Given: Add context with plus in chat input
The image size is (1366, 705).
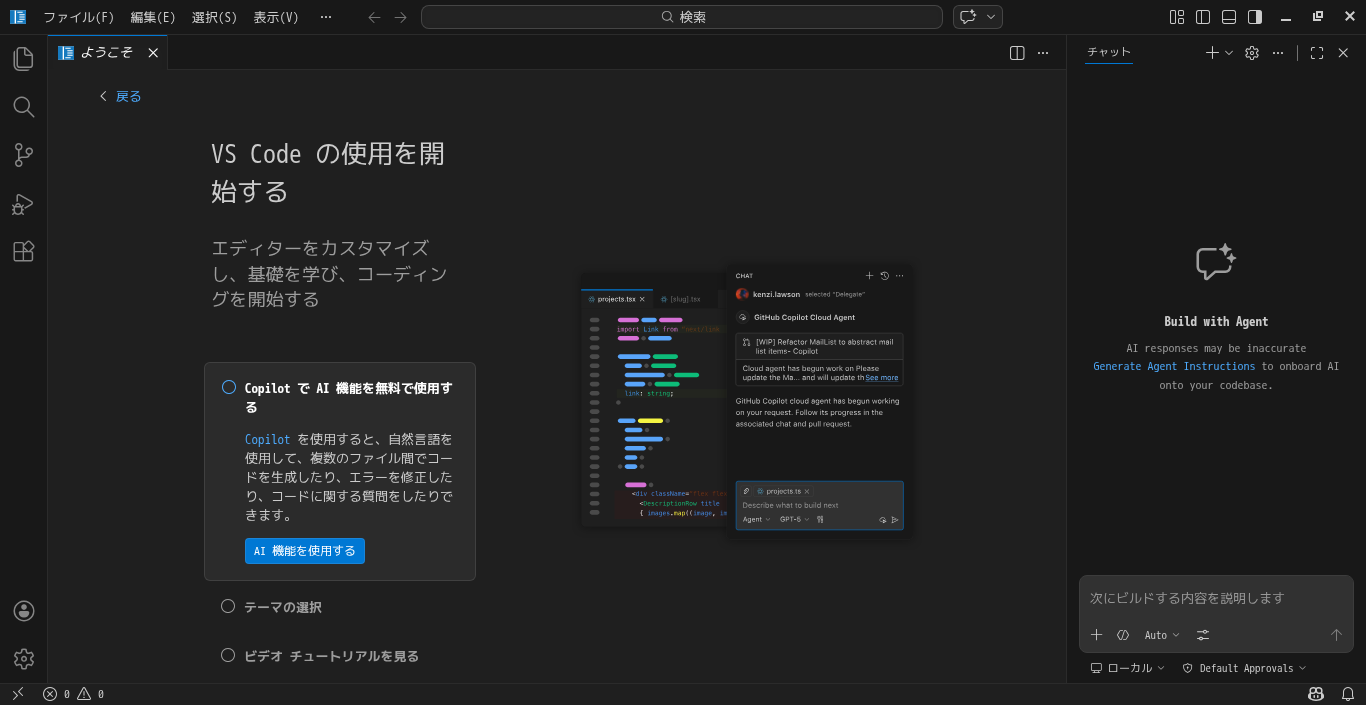Looking at the screenshot, I should pyautogui.click(x=1096, y=635).
